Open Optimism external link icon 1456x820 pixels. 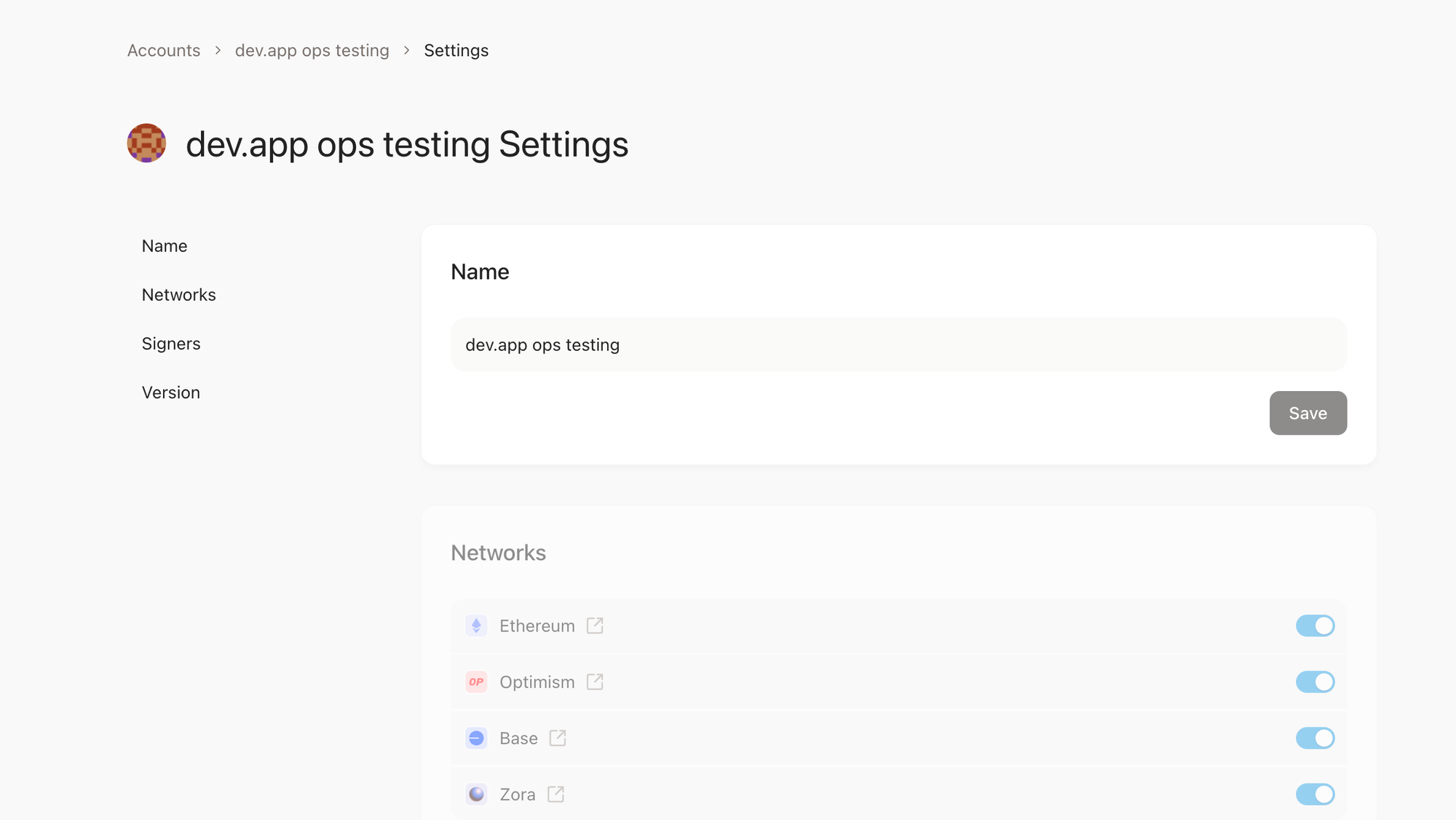[x=595, y=682]
